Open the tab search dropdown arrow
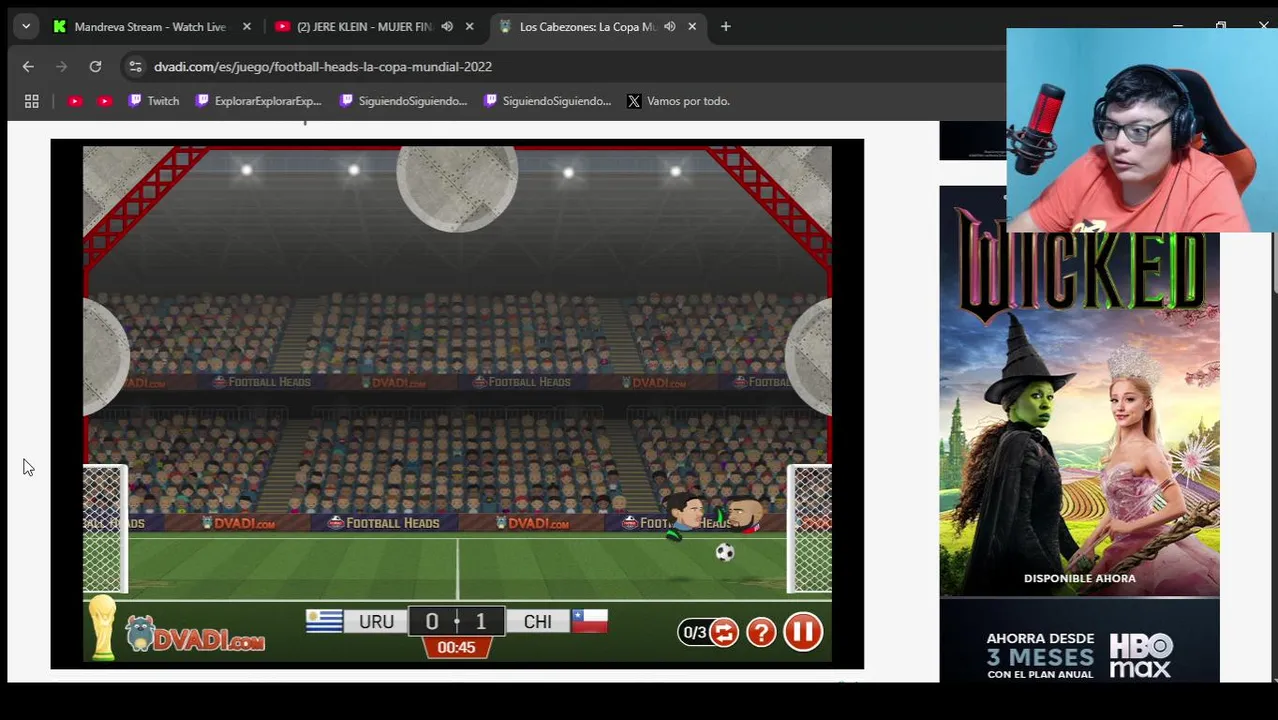Screen dimensions: 1278x720 (26, 27)
